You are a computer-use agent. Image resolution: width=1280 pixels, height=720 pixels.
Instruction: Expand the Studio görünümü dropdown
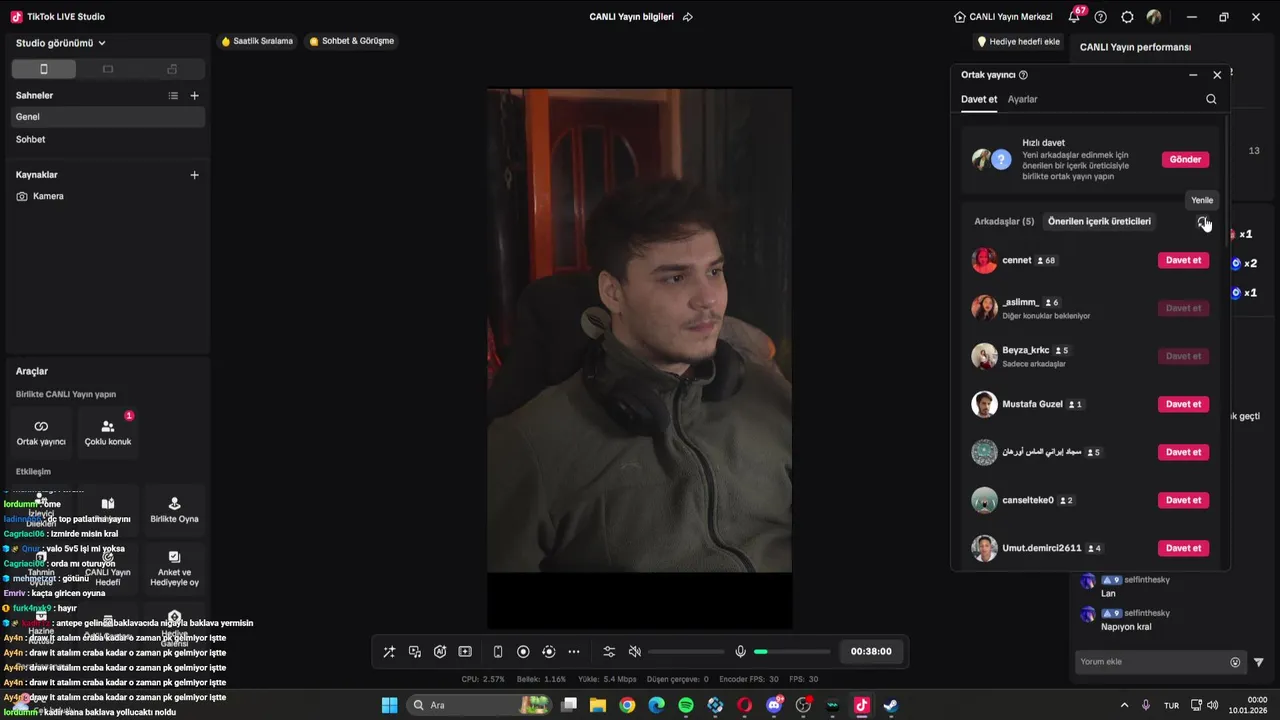pos(60,43)
